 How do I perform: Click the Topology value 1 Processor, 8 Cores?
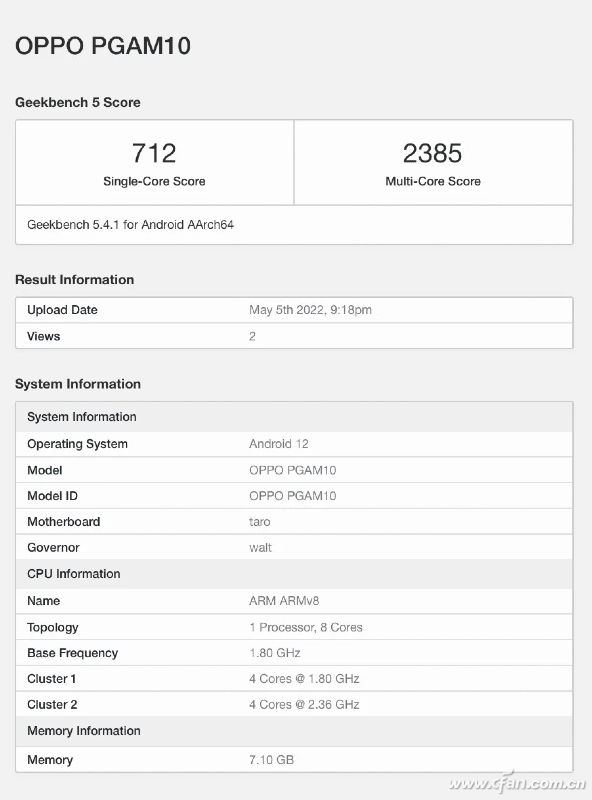pyautogui.click(x=306, y=627)
